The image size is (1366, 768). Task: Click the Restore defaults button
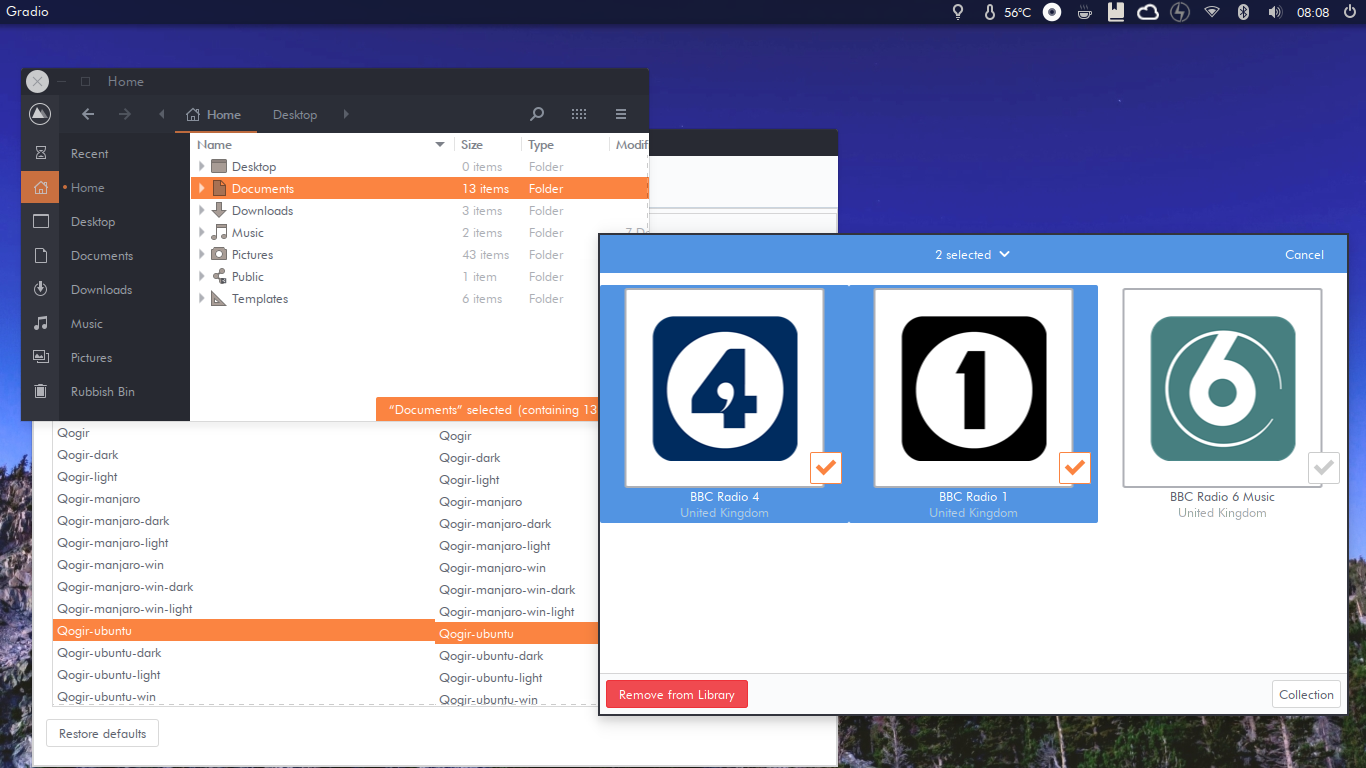tap(102, 732)
